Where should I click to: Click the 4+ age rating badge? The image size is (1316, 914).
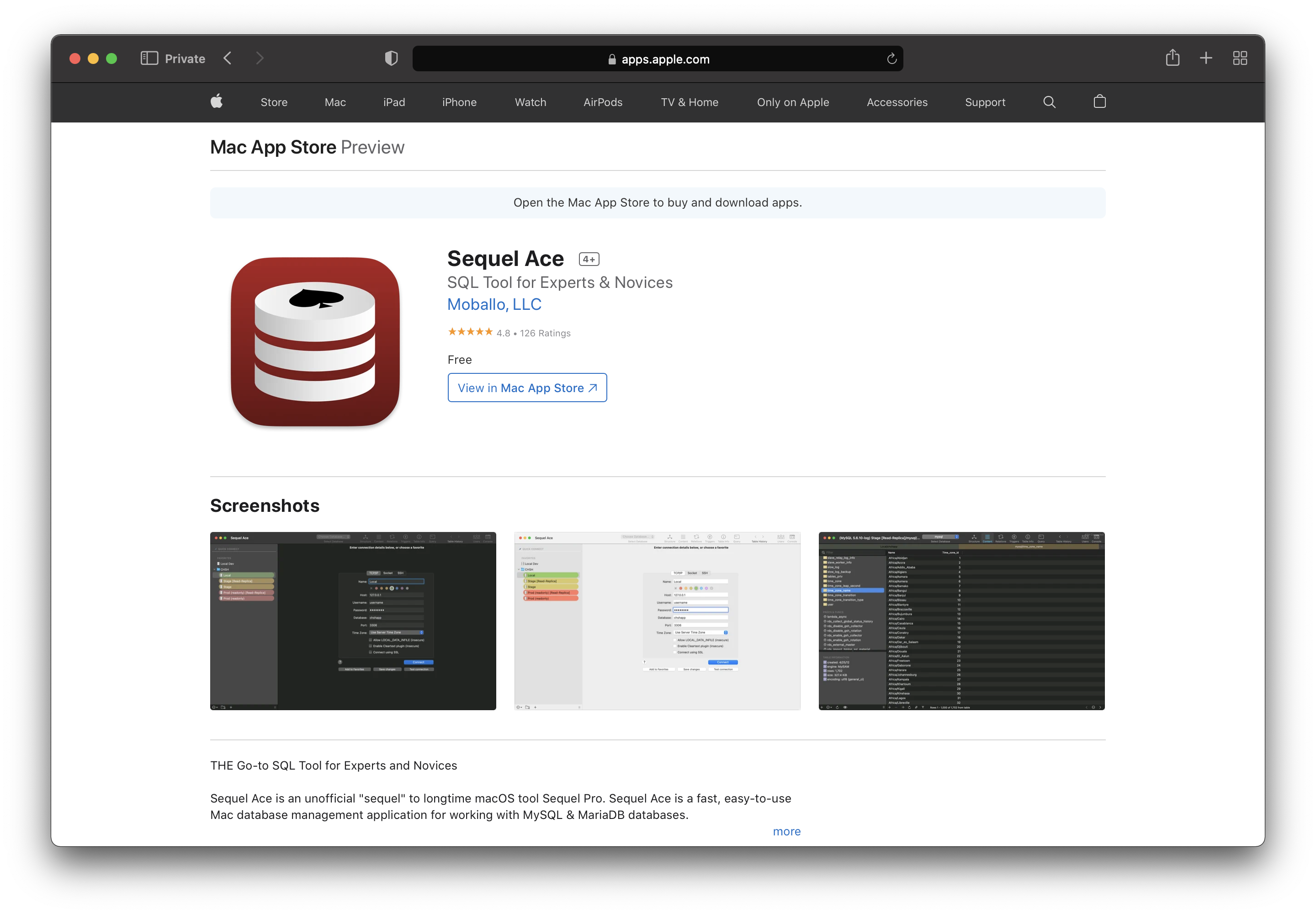(589, 260)
